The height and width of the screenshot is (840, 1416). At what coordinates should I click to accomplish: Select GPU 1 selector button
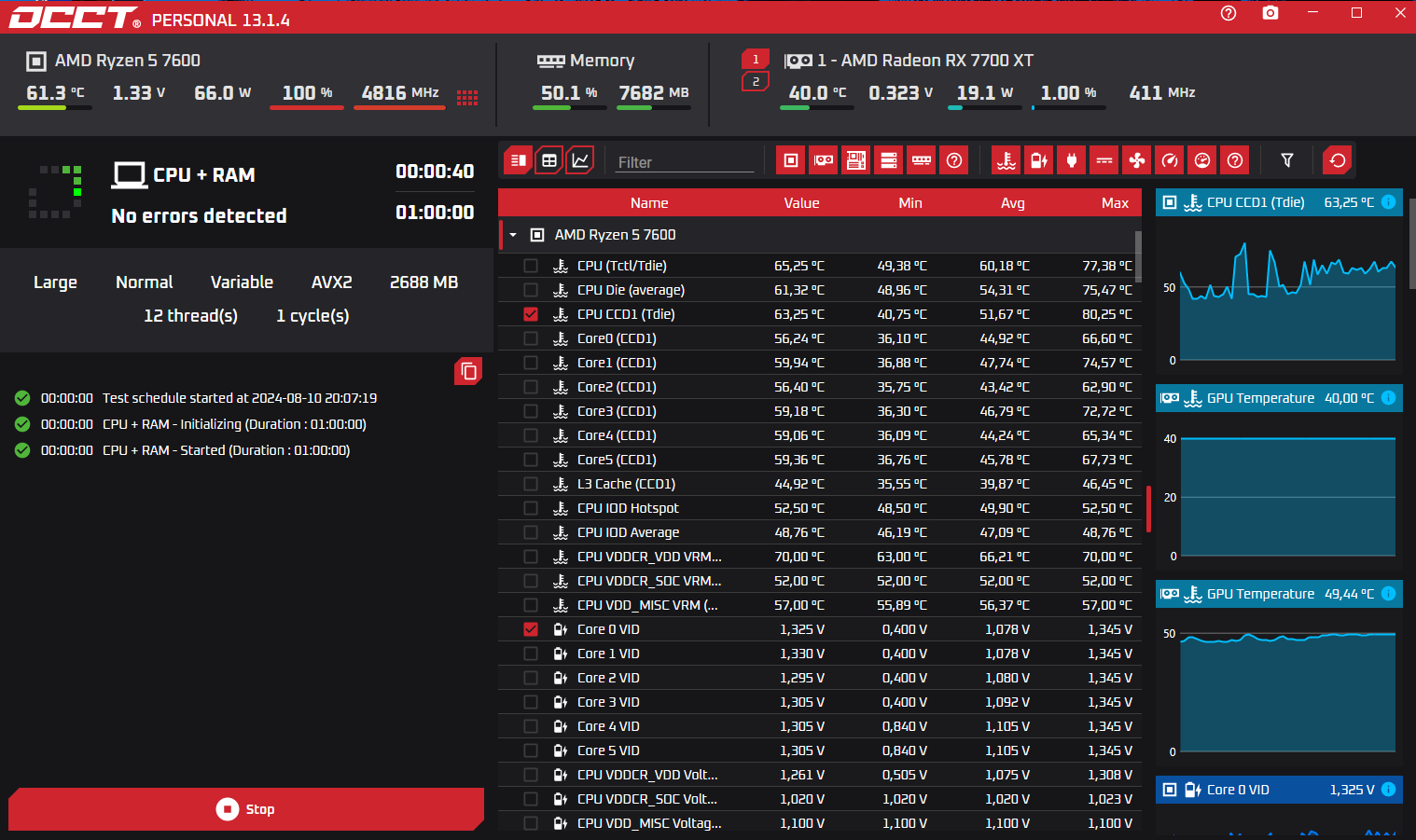pos(756,59)
